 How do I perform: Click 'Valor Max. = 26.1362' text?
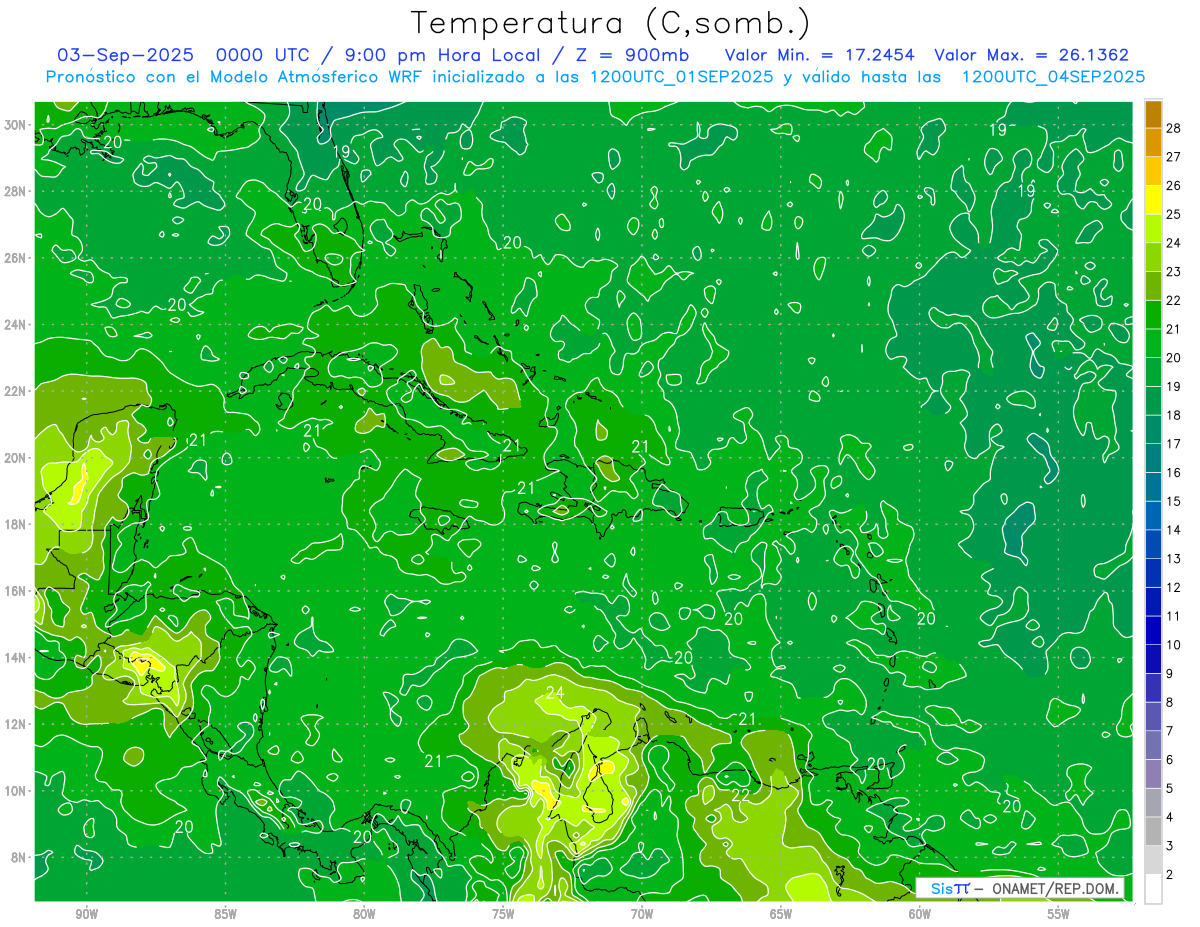point(1032,55)
